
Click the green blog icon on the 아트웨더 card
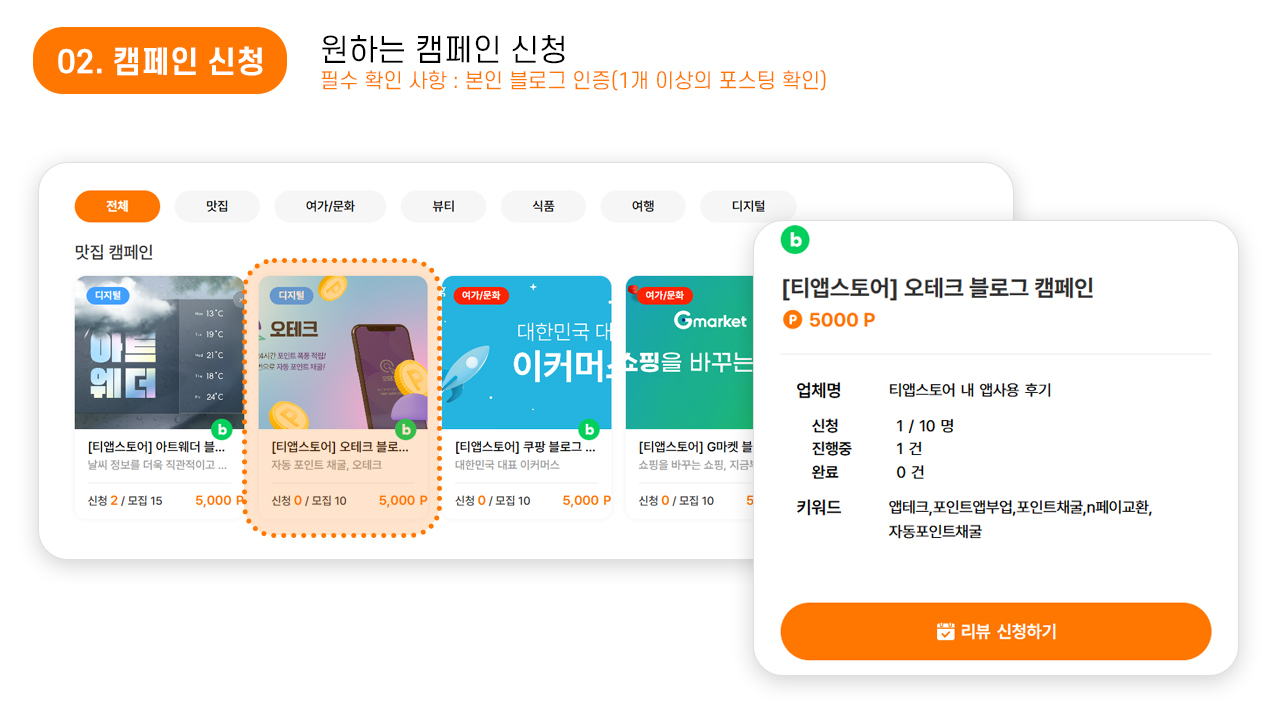(222, 429)
